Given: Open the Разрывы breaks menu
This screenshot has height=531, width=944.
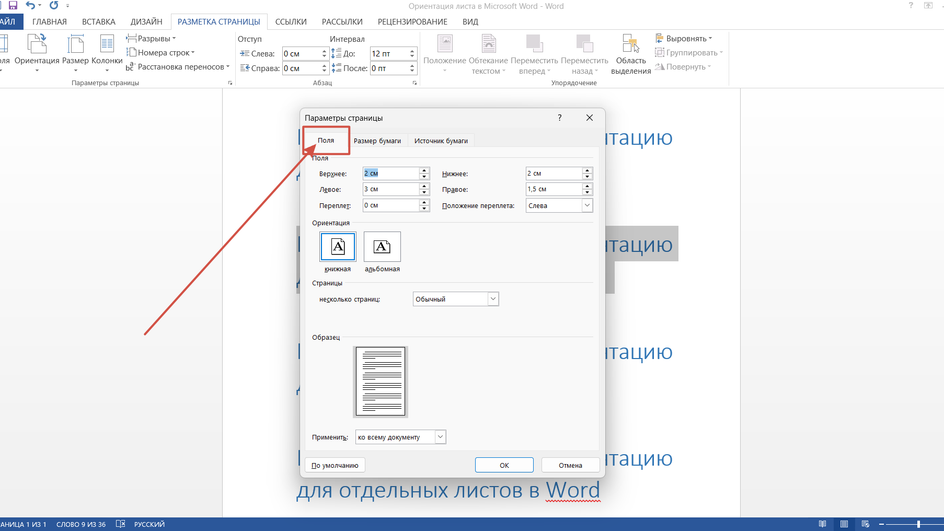Looking at the screenshot, I should coord(151,39).
